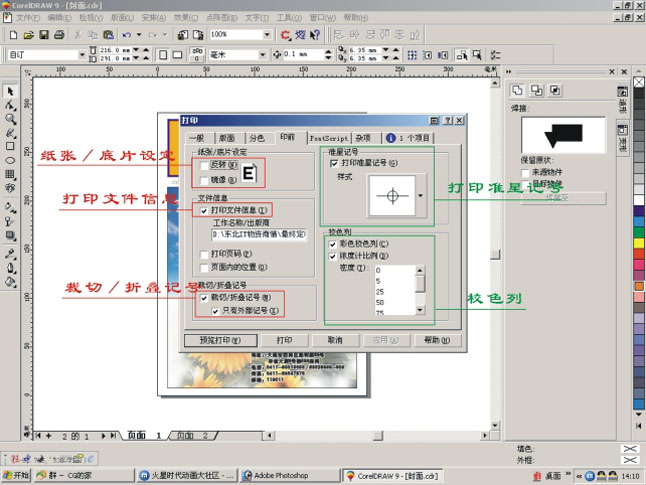This screenshot has width=646, height=485.
Task: Click the 取消 (Cancel) button
Action: point(334,340)
